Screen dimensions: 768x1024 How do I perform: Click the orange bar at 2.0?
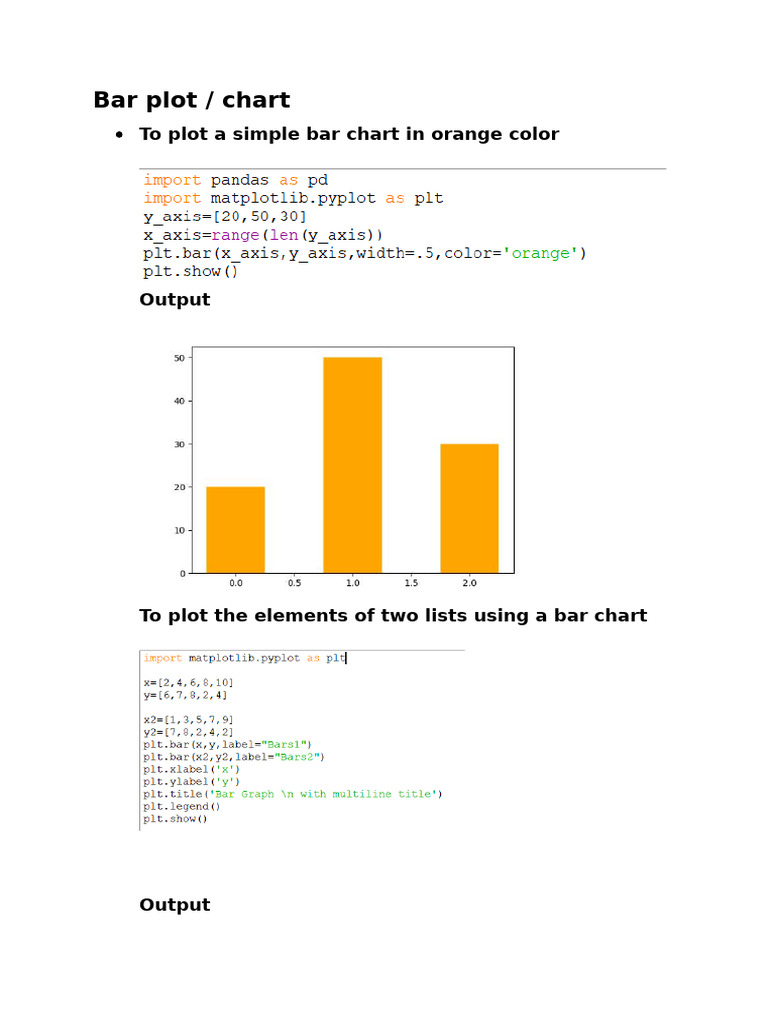469,508
